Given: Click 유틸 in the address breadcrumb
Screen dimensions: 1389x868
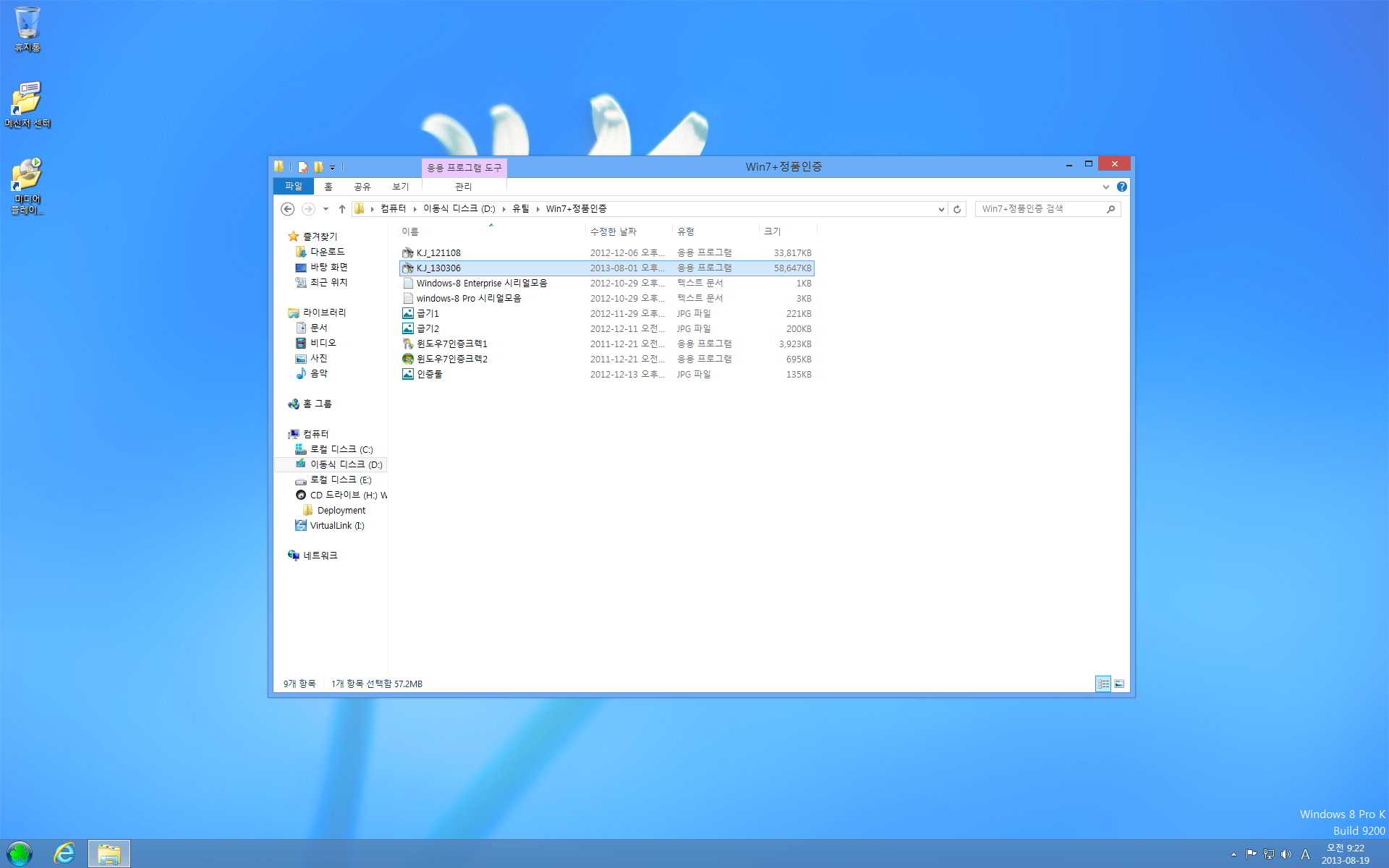Looking at the screenshot, I should (x=520, y=208).
